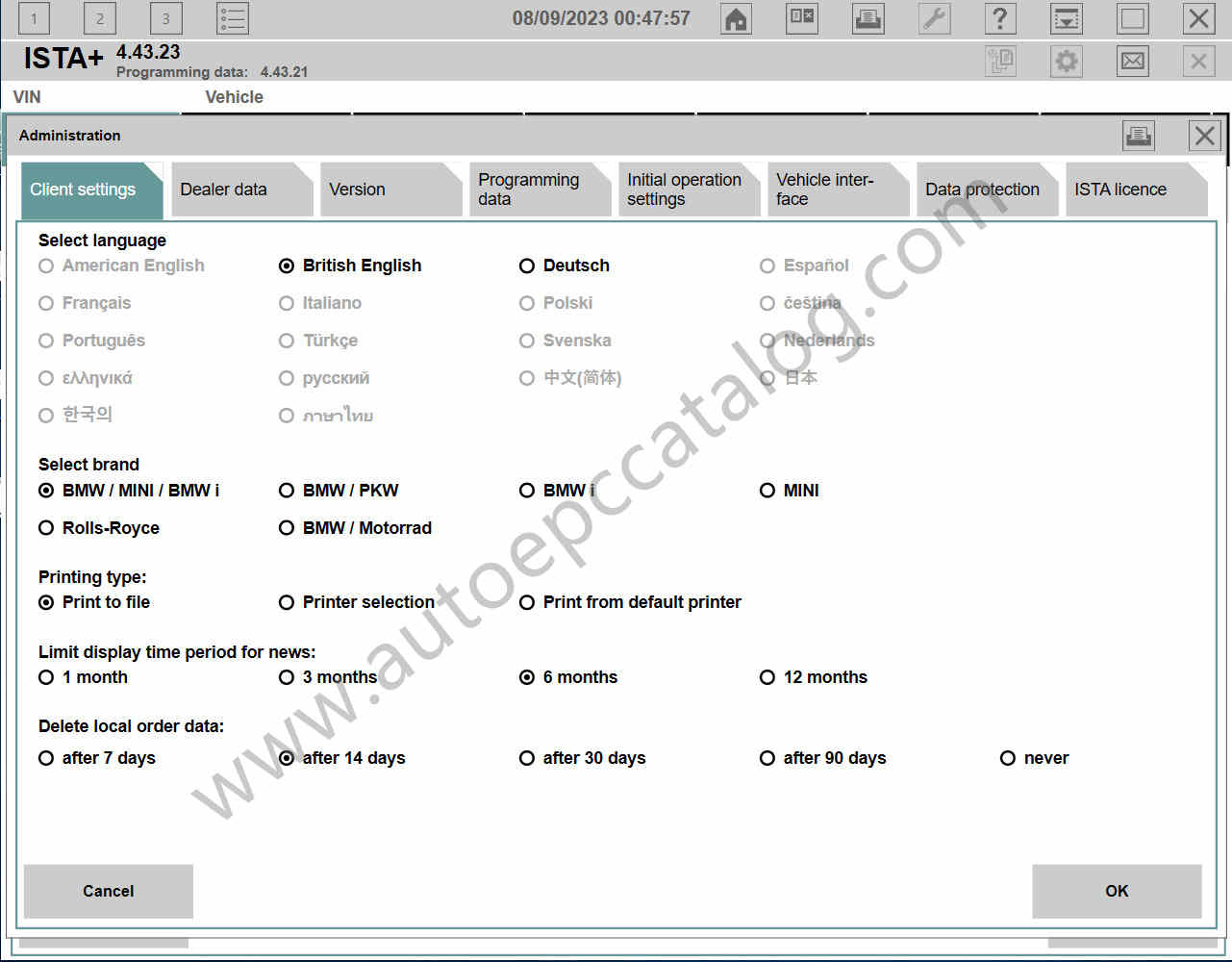Select brand BMW / MINI / BMW i

(x=129, y=491)
